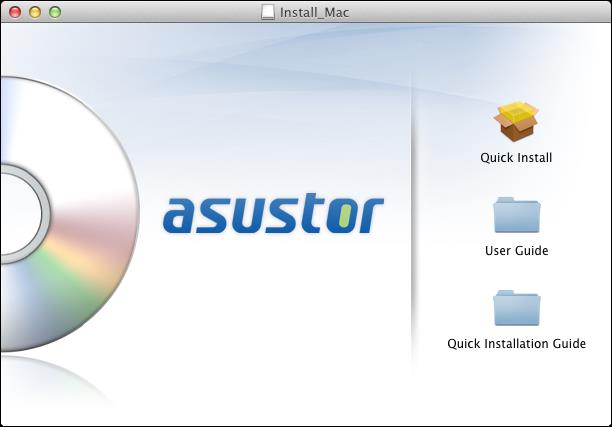Select the User Guide text label
Screen dimensions: 612x427
pyautogui.click(x=516, y=251)
